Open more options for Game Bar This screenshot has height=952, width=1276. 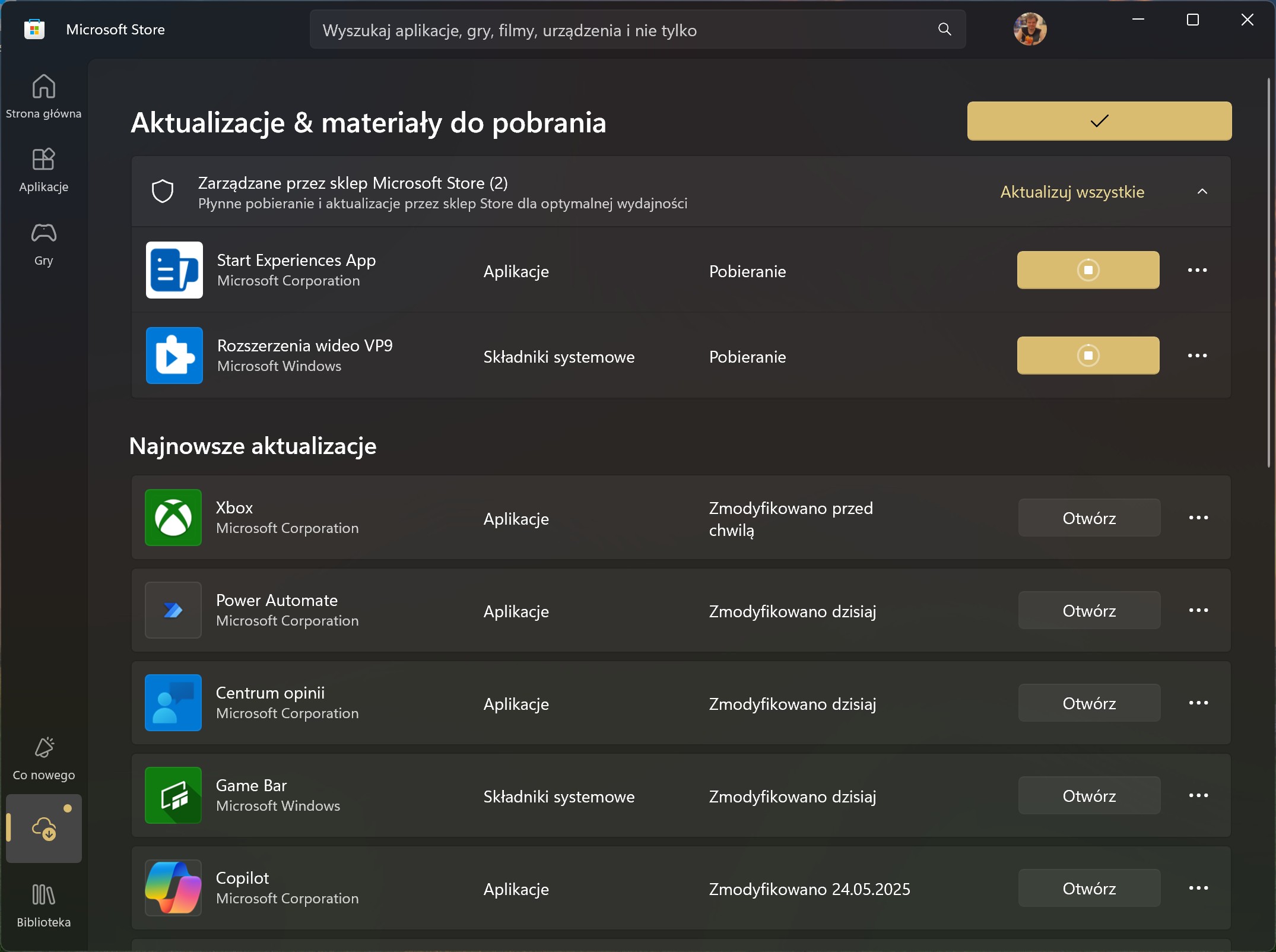pyautogui.click(x=1198, y=795)
